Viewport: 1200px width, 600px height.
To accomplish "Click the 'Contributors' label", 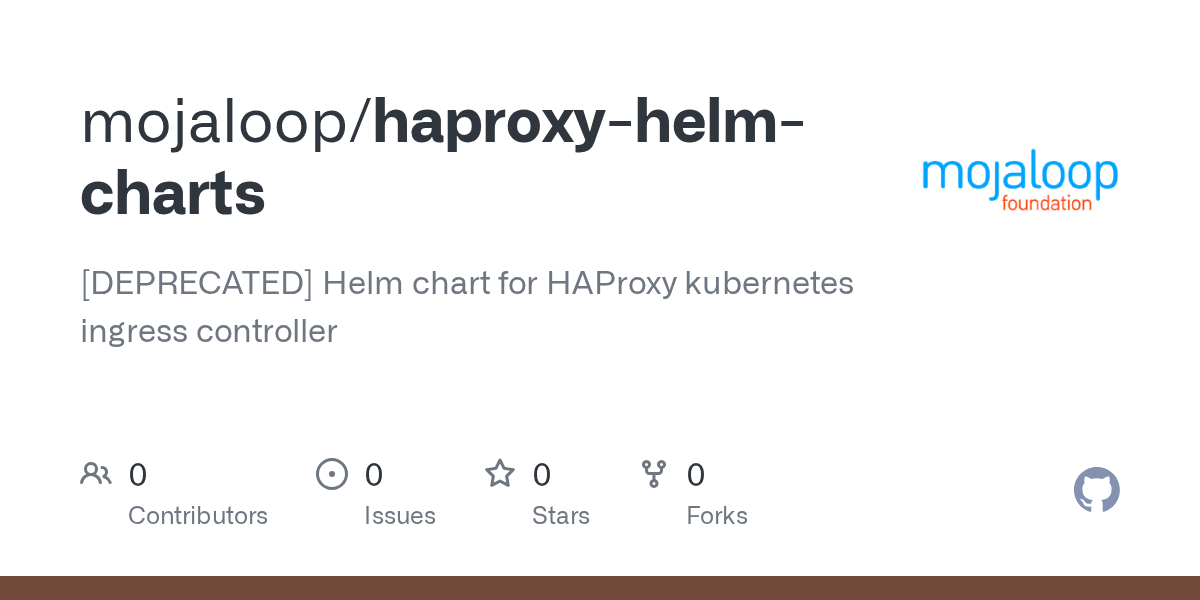I will [198, 516].
